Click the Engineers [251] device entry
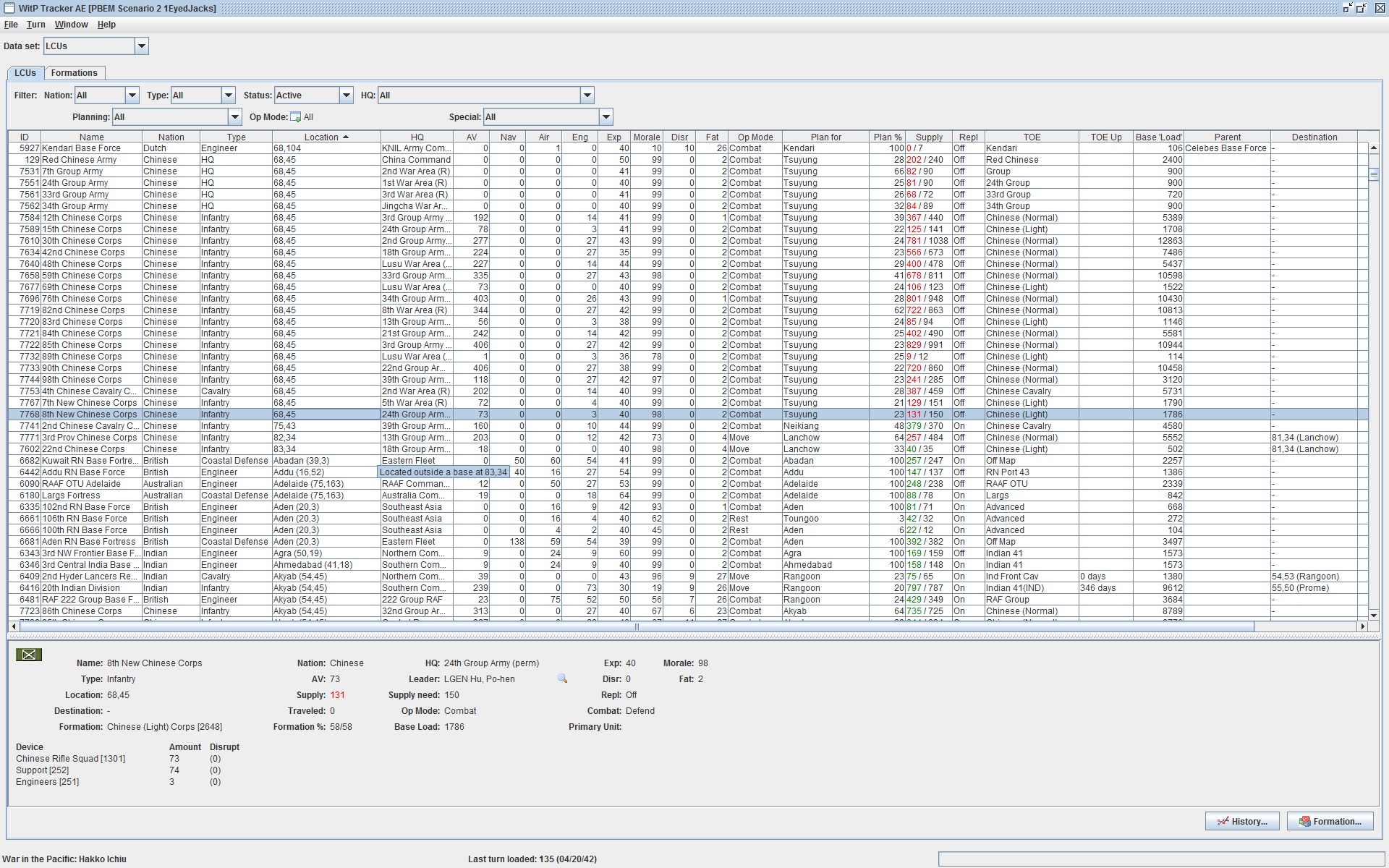1389x868 pixels. [48, 782]
